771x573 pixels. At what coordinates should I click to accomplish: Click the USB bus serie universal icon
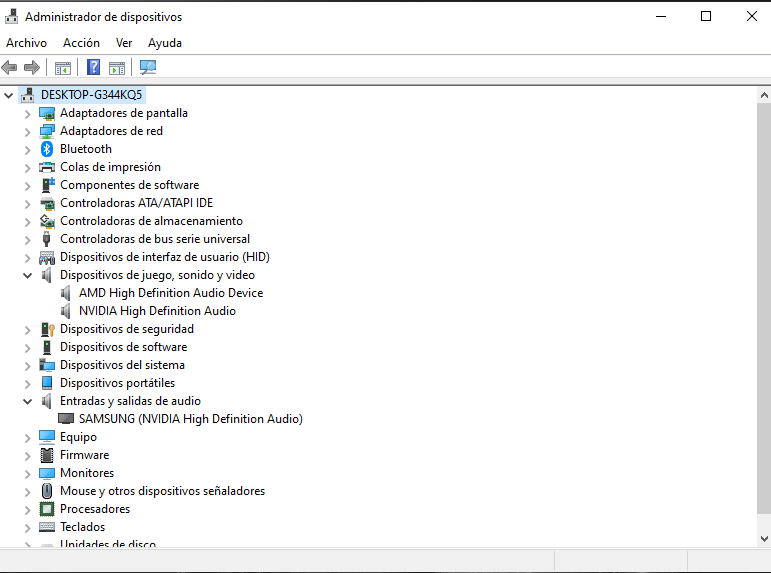click(x=47, y=239)
